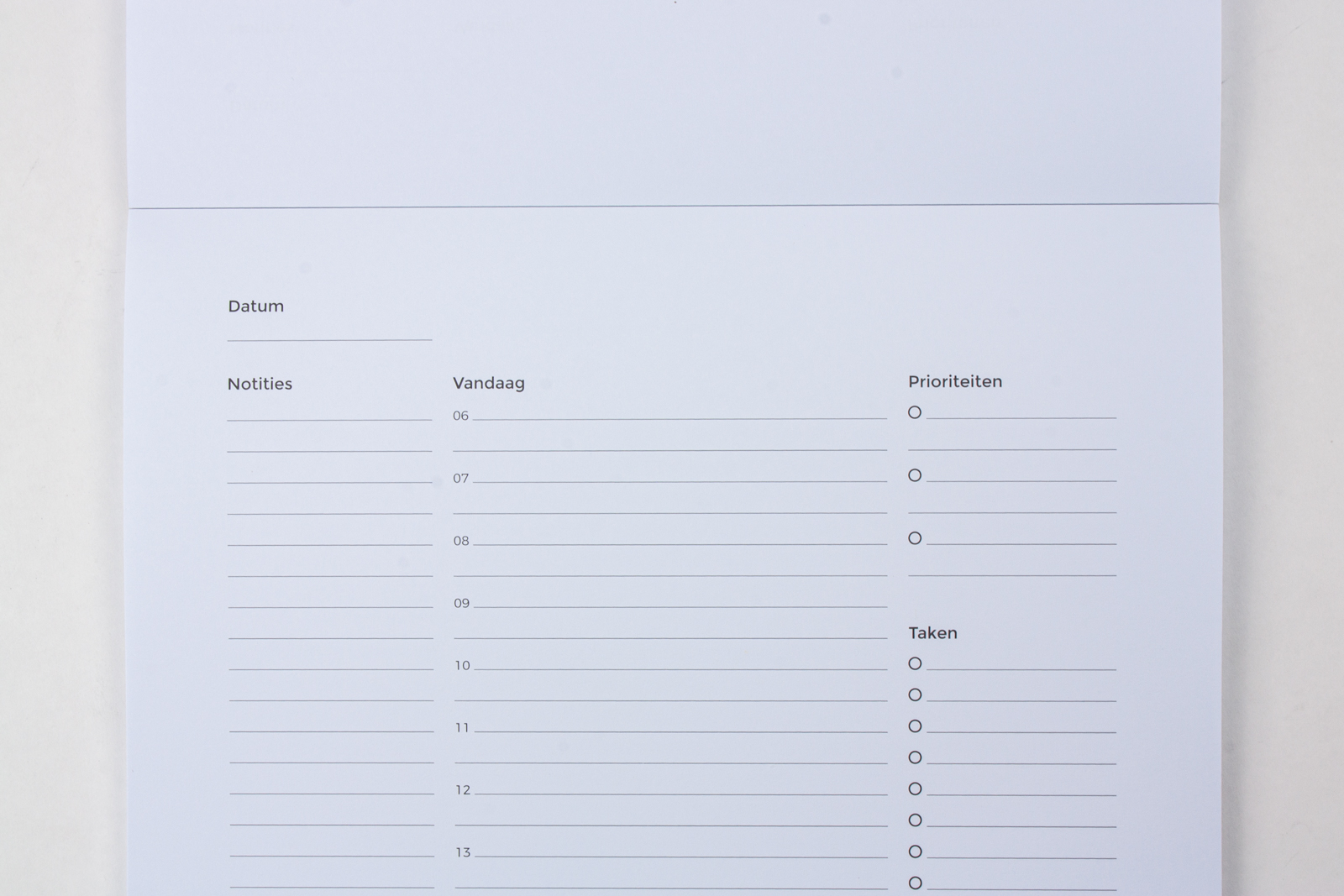Tick the fifth circle under Taken

[915, 789]
